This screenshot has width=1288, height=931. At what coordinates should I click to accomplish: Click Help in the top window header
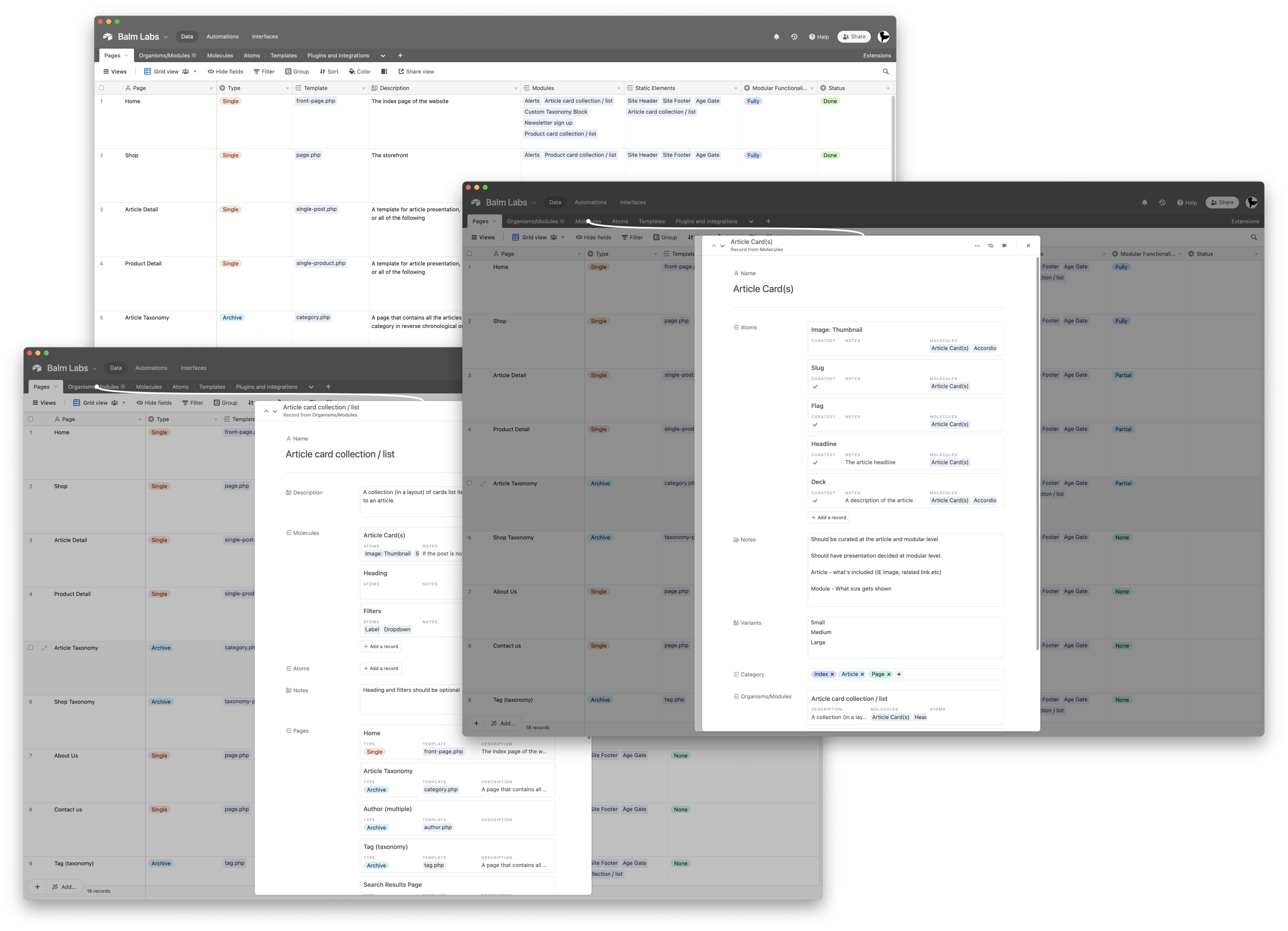pyautogui.click(x=819, y=37)
